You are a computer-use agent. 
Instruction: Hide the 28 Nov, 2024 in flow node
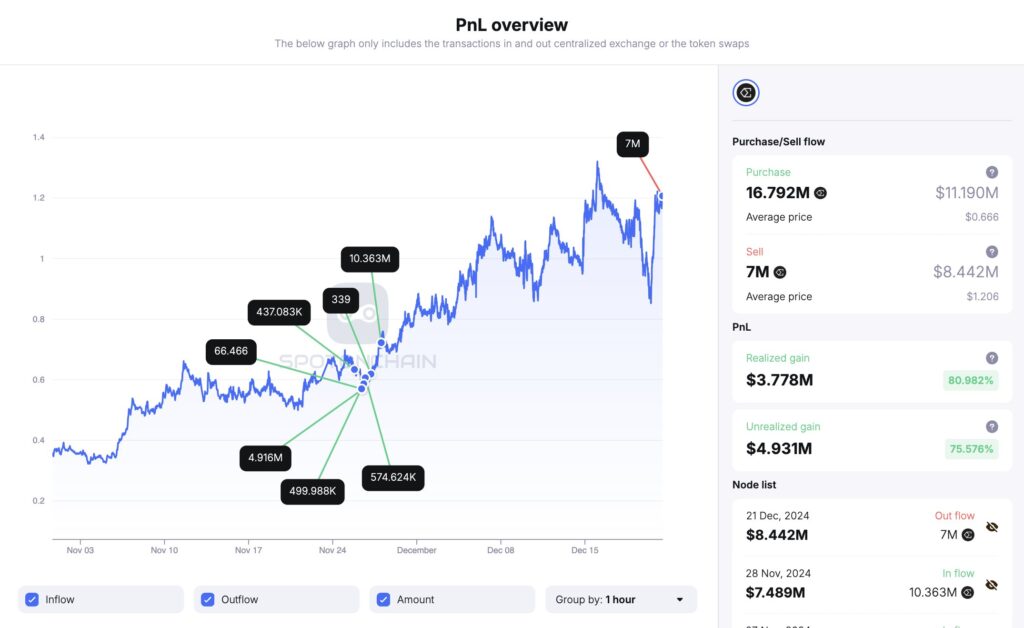coord(992,584)
